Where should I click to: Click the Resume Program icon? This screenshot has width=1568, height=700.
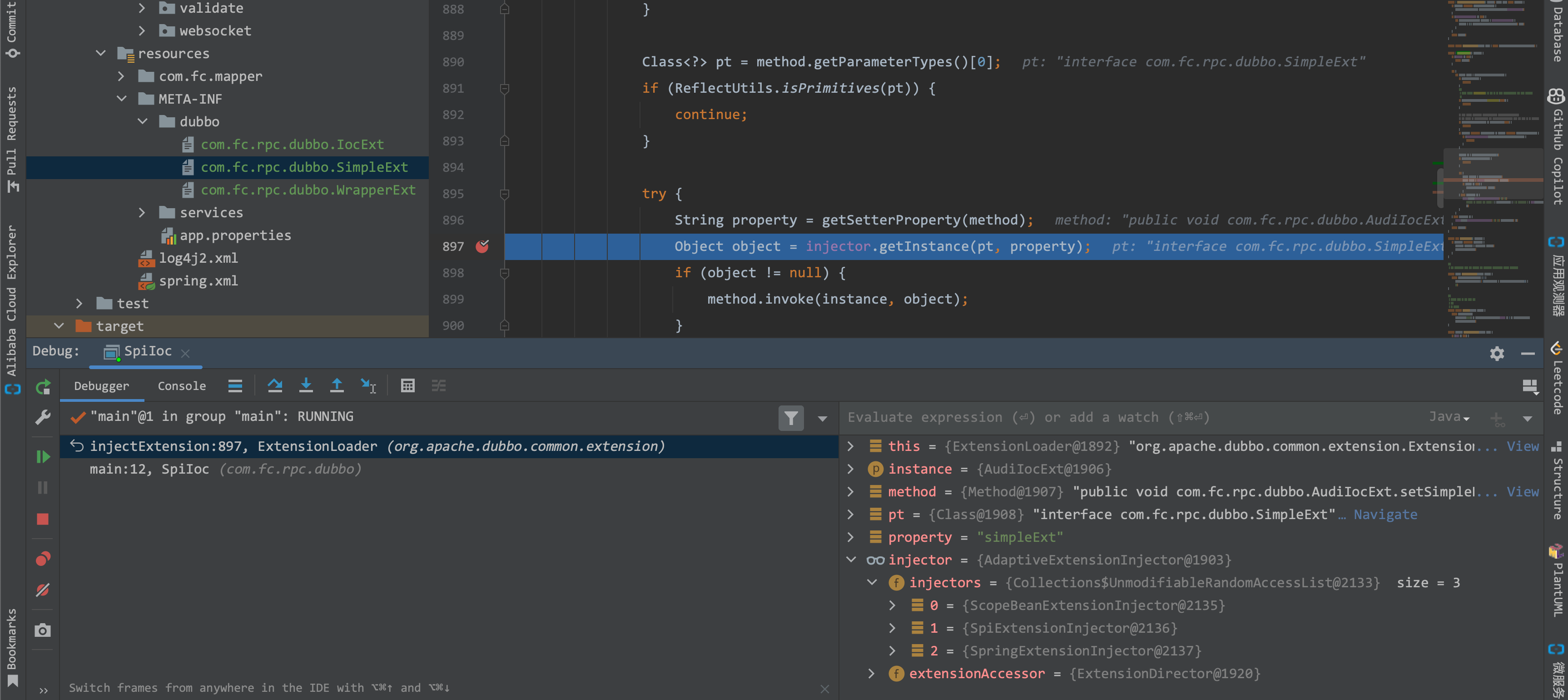click(43, 457)
